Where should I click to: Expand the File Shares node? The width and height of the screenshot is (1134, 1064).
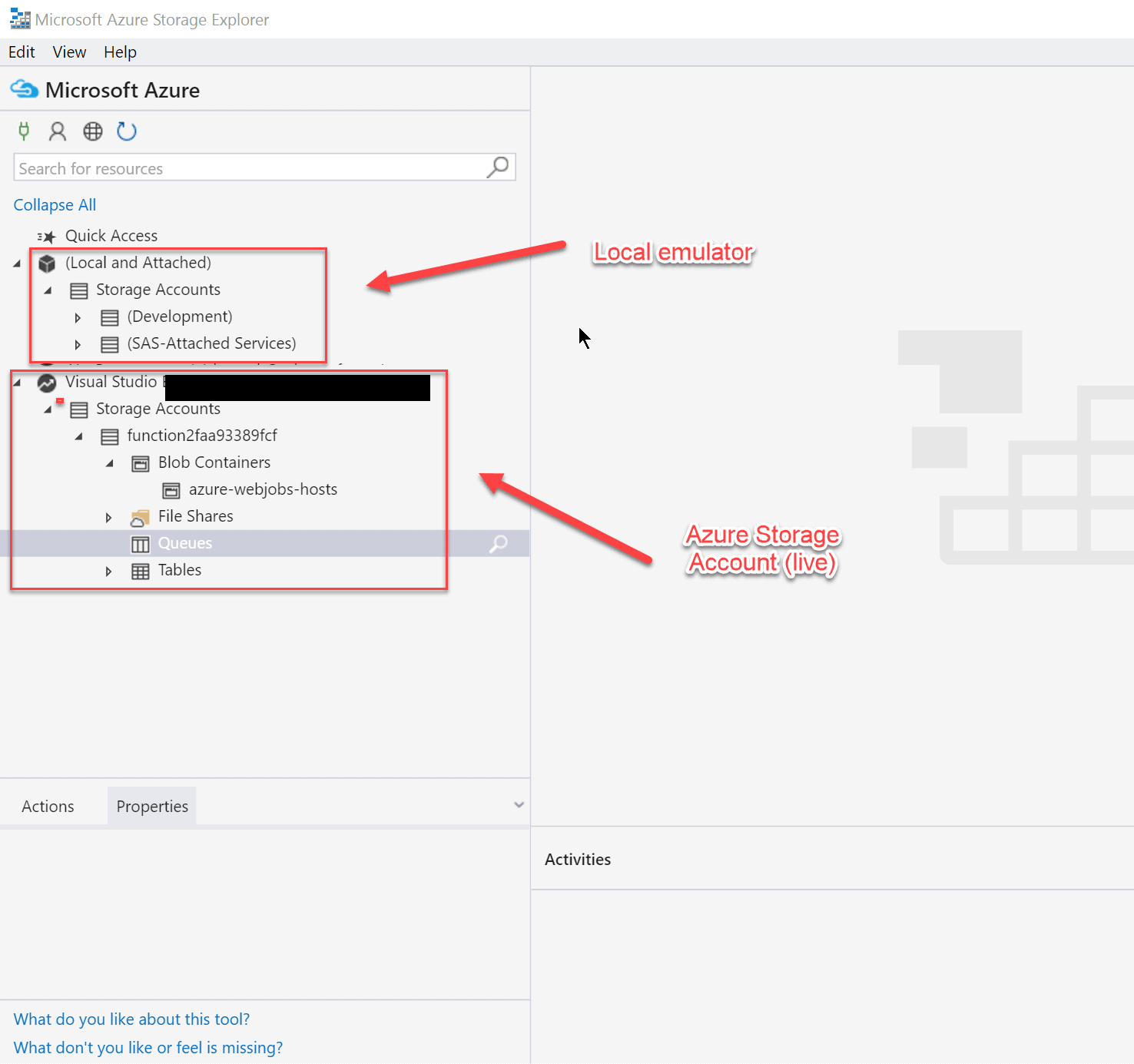pyautogui.click(x=108, y=517)
